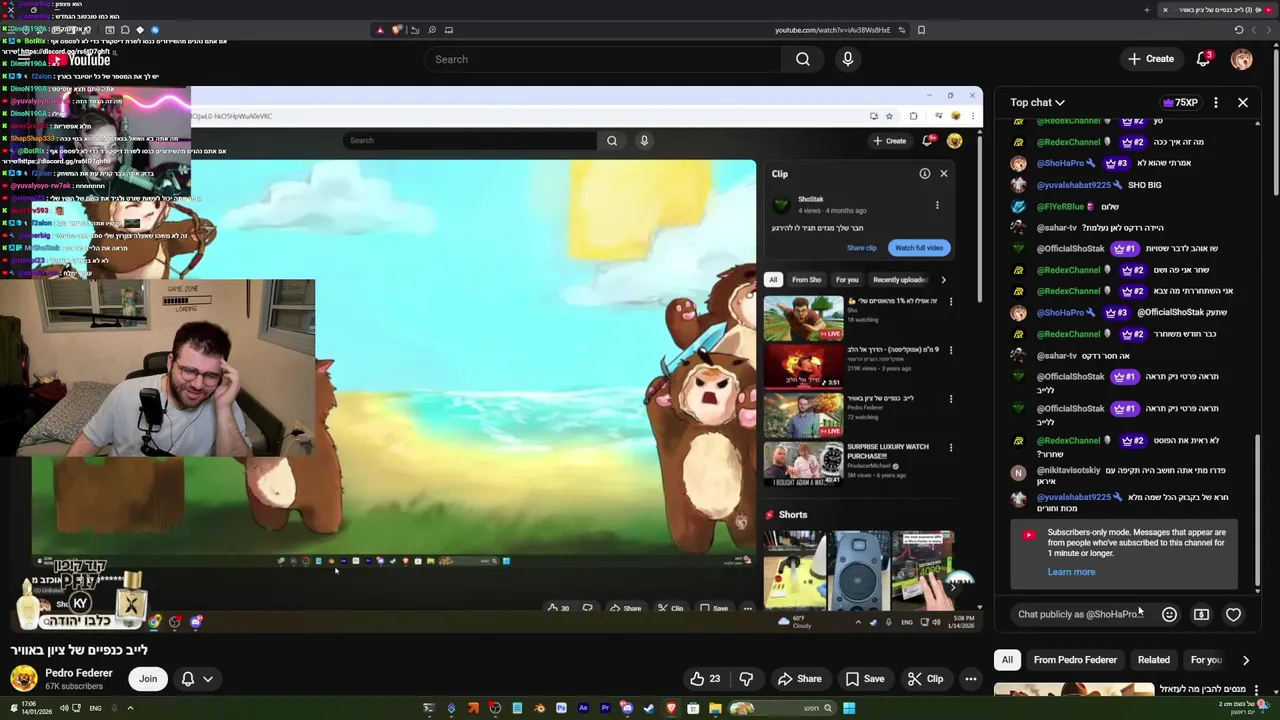The image size is (1280, 720).
Task: Select the For you chip
Action: click(x=1205, y=660)
